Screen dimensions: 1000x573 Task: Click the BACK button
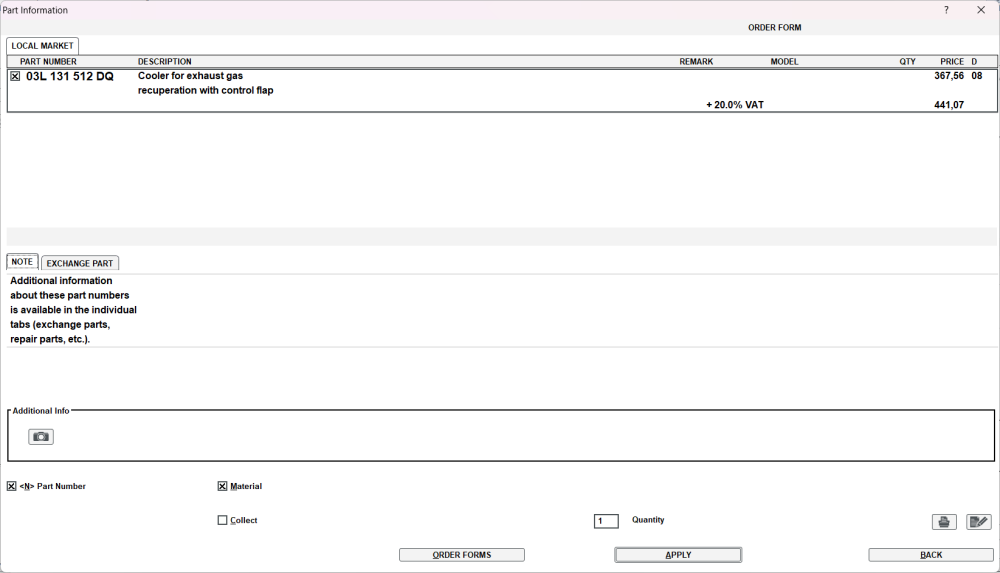click(930, 554)
